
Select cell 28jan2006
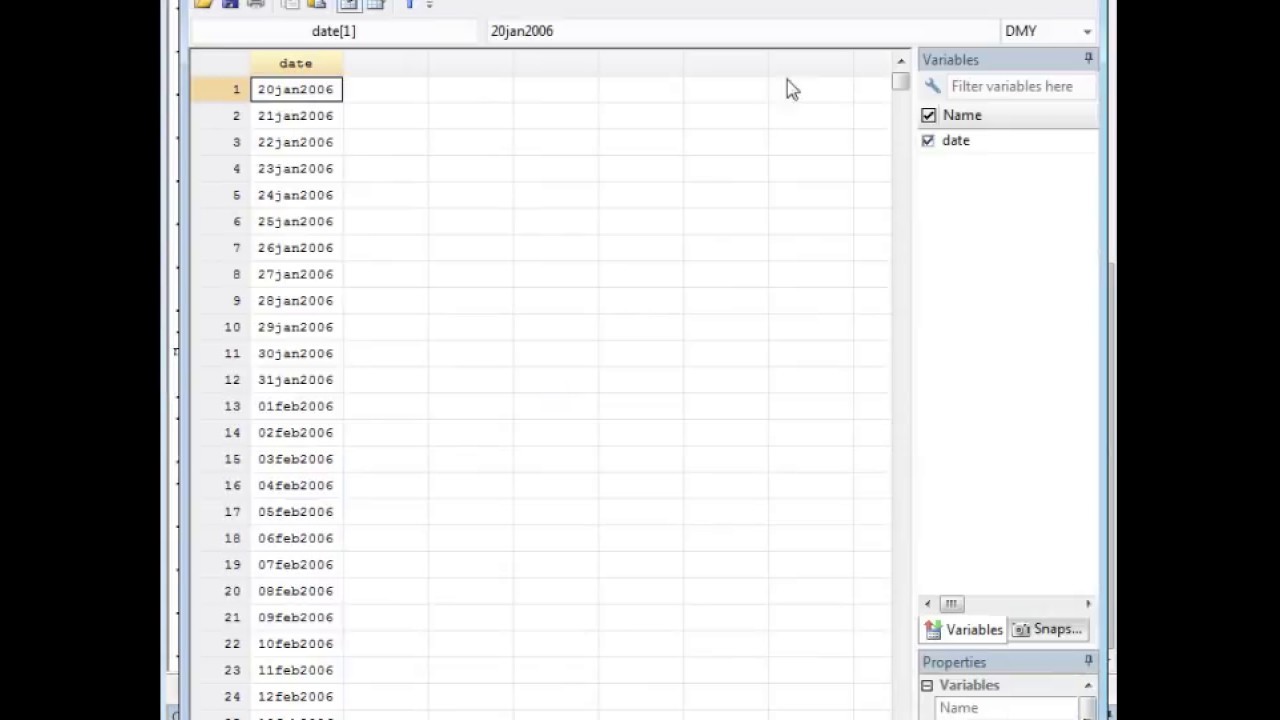click(296, 301)
